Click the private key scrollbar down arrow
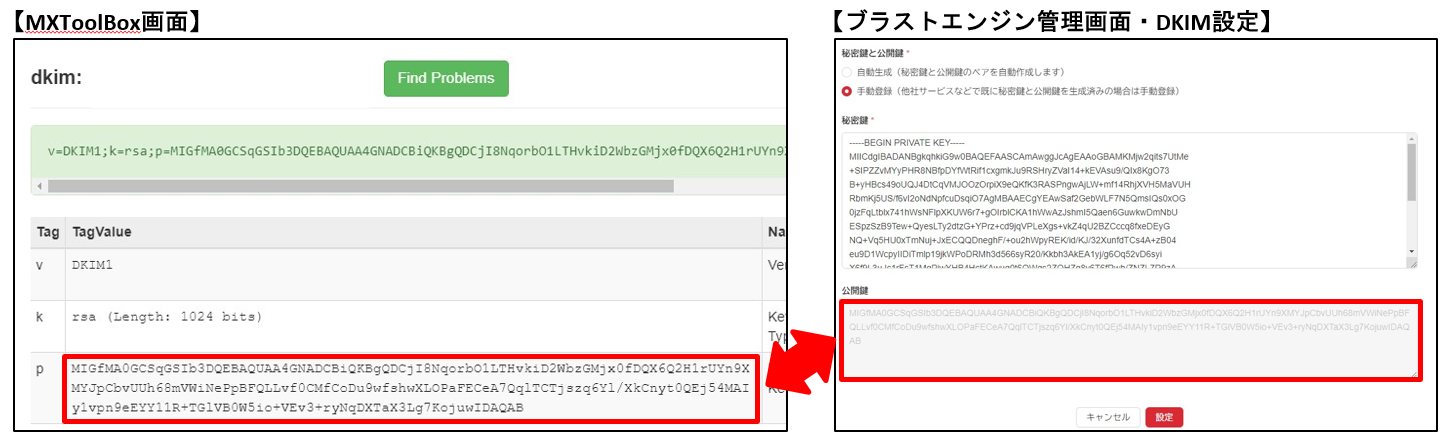1454x438 pixels. 1411,251
